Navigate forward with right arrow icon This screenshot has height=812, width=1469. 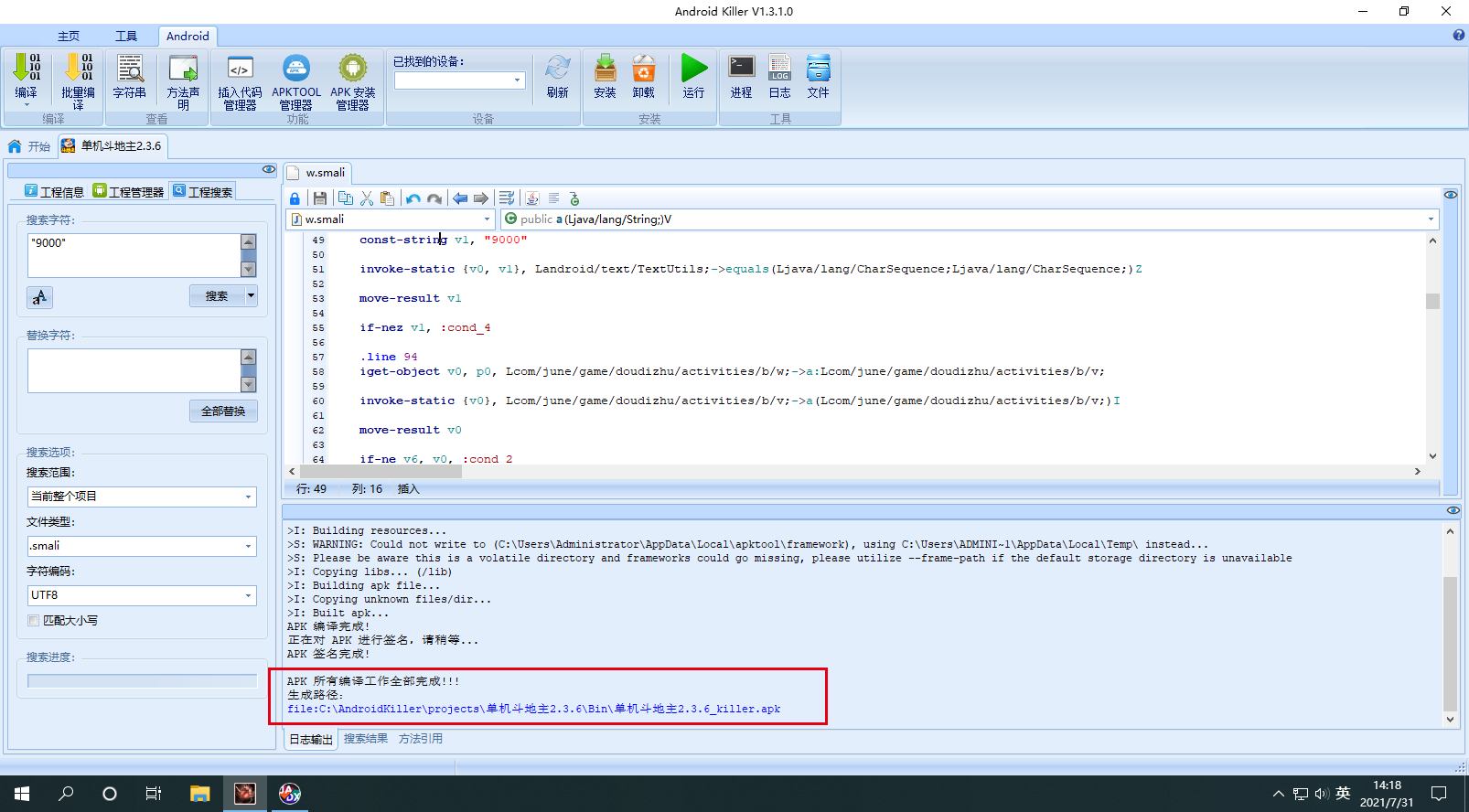point(481,198)
